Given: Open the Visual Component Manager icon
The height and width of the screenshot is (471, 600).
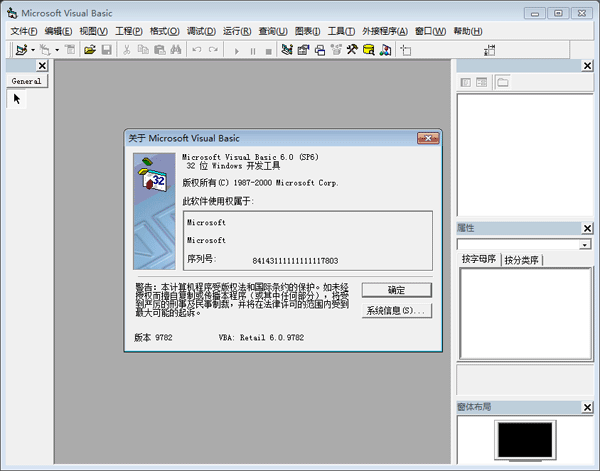Looking at the screenshot, I should (x=385, y=50).
